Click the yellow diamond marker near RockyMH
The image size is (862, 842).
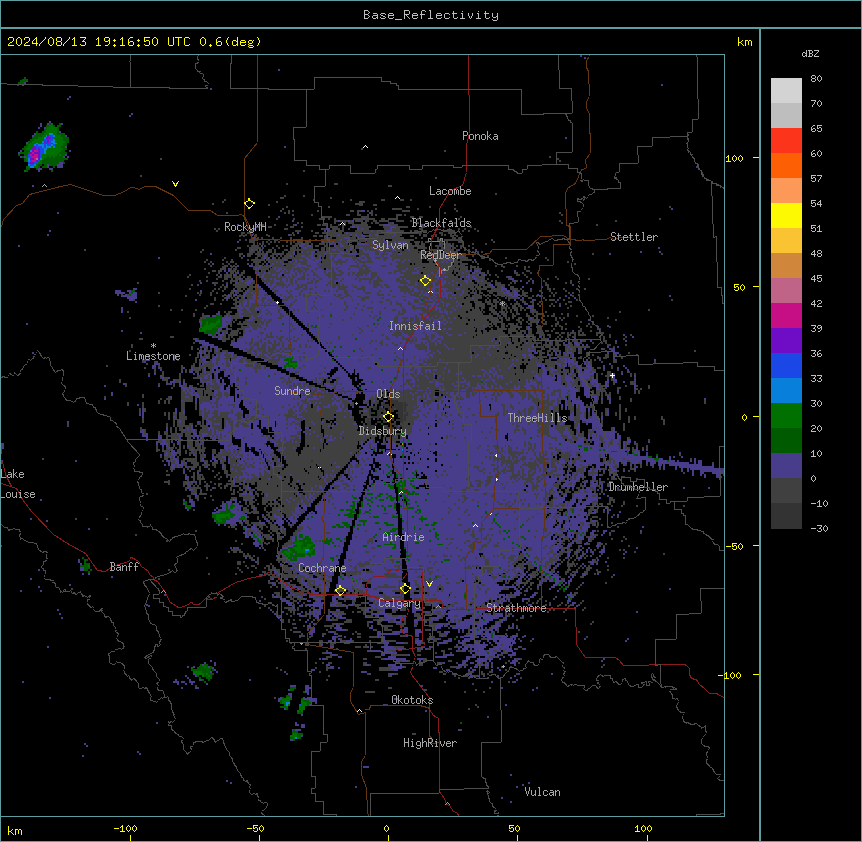coord(250,203)
